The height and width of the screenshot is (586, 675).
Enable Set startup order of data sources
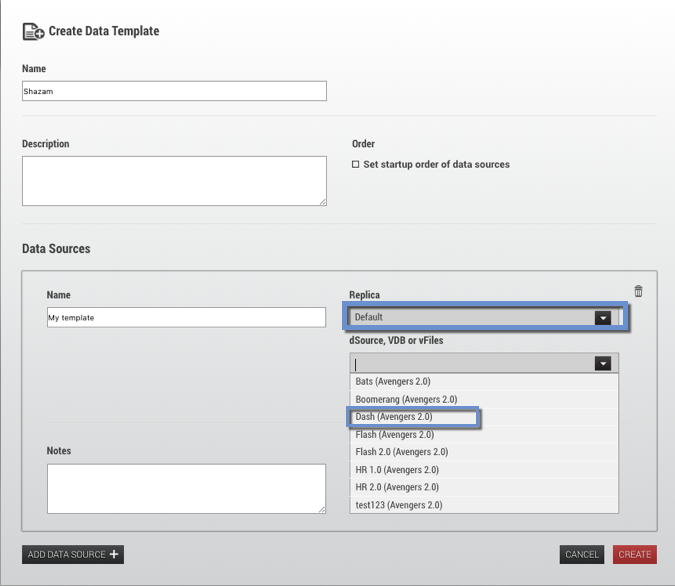click(355, 164)
